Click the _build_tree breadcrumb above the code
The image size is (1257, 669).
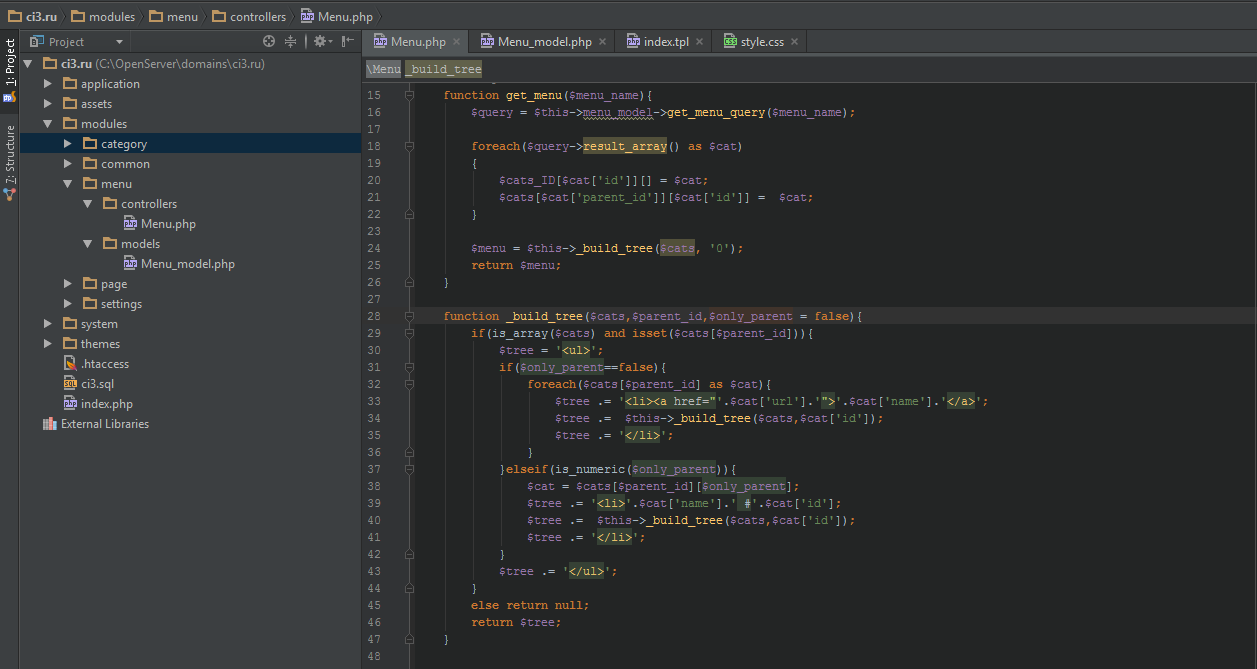pyautogui.click(x=444, y=69)
